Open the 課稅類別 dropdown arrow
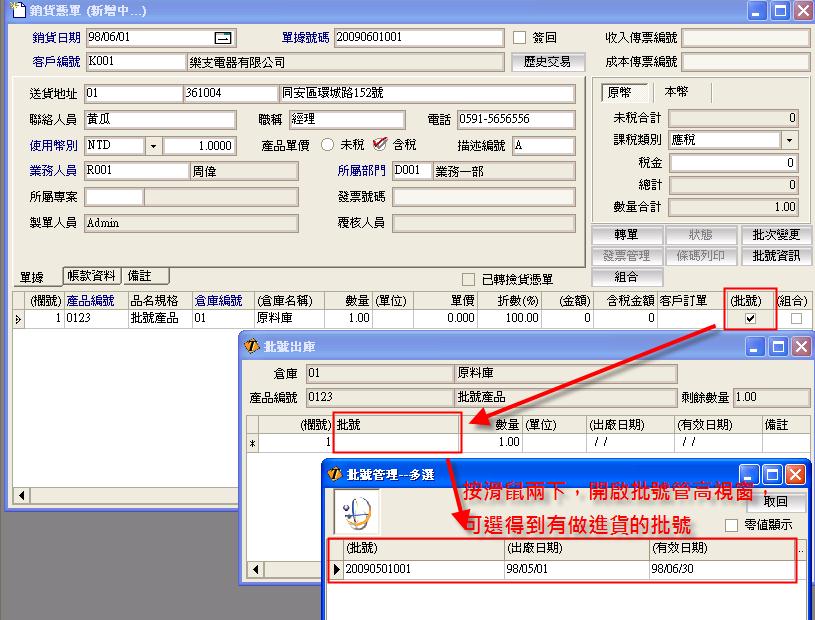This screenshot has height=620, width=815. click(x=789, y=140)
